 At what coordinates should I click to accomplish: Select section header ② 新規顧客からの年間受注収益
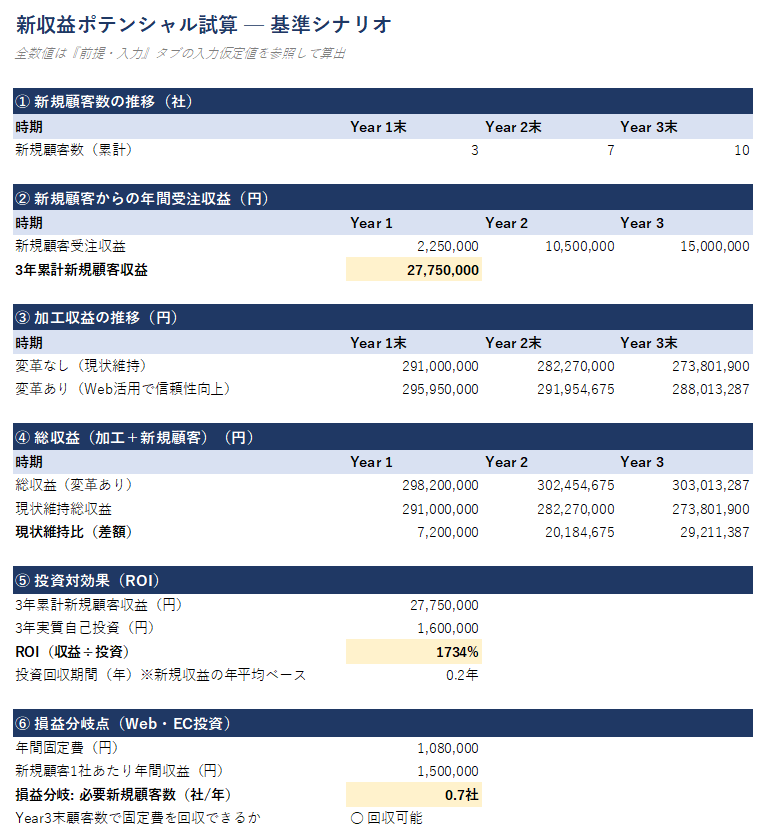click(383, 198)
